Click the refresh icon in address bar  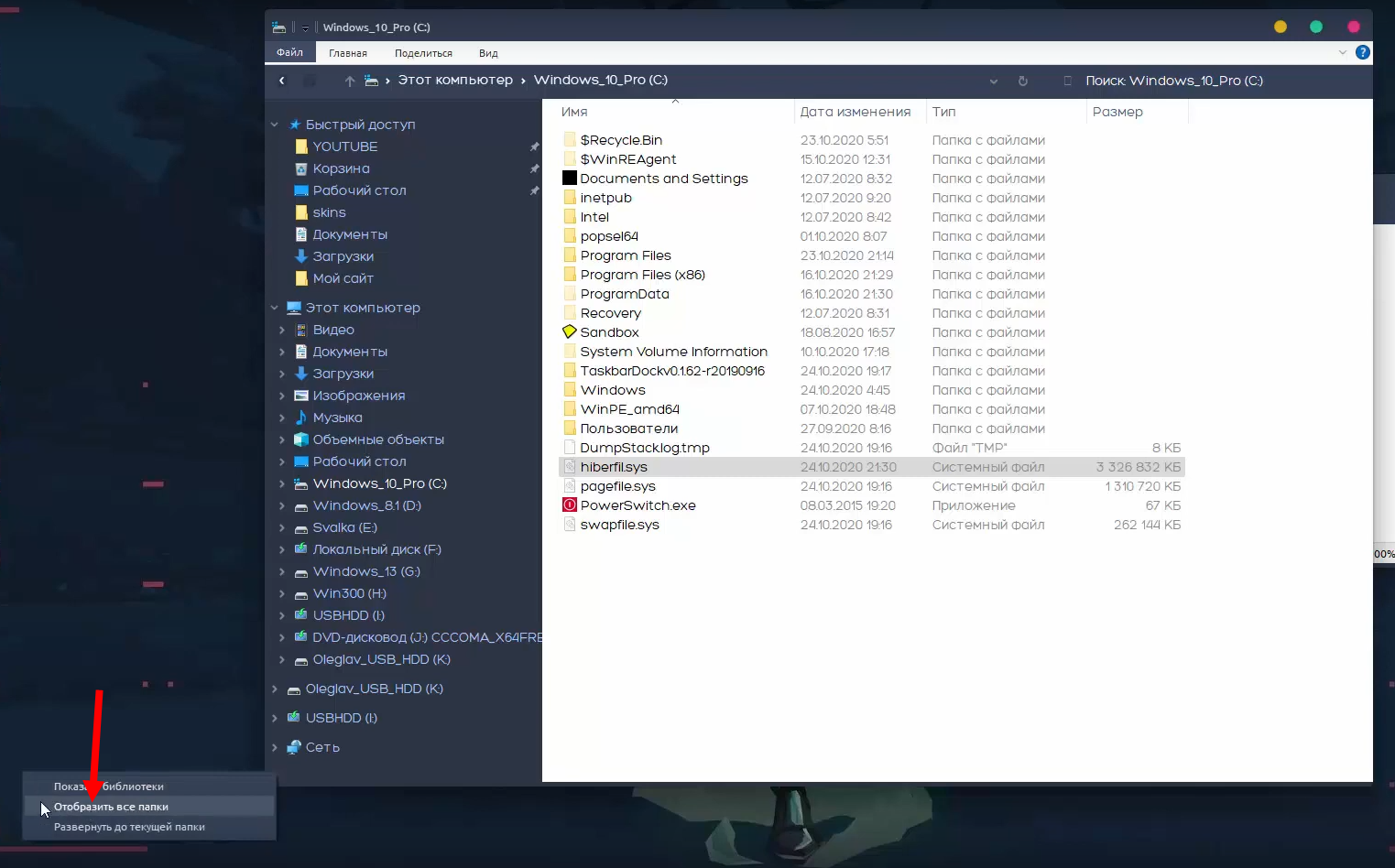pyautogui.click(x=1023, y=81)
